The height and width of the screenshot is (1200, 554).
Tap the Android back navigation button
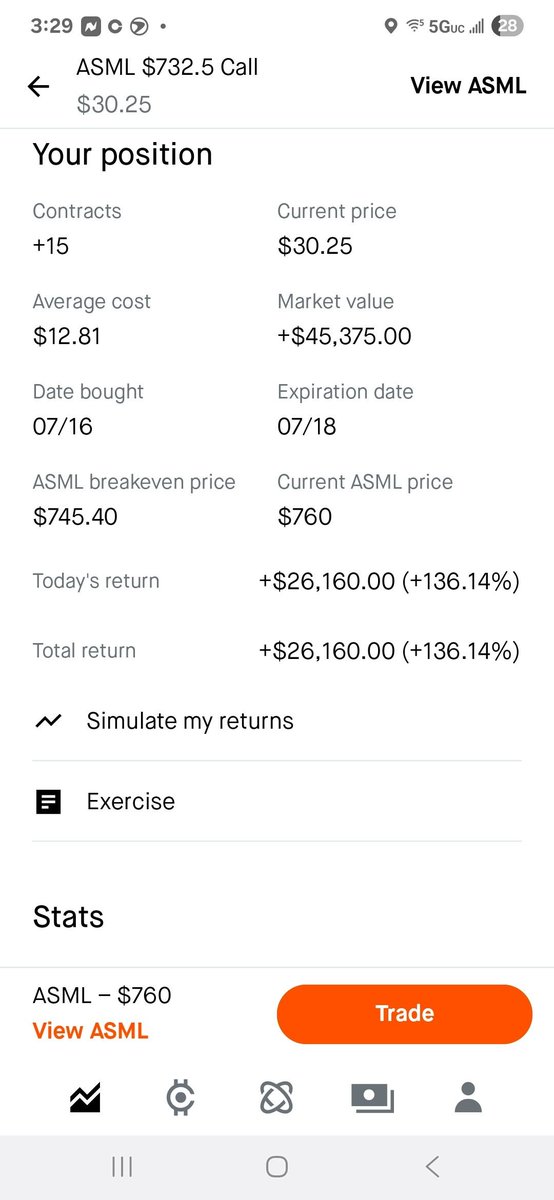coord(432,1166)
